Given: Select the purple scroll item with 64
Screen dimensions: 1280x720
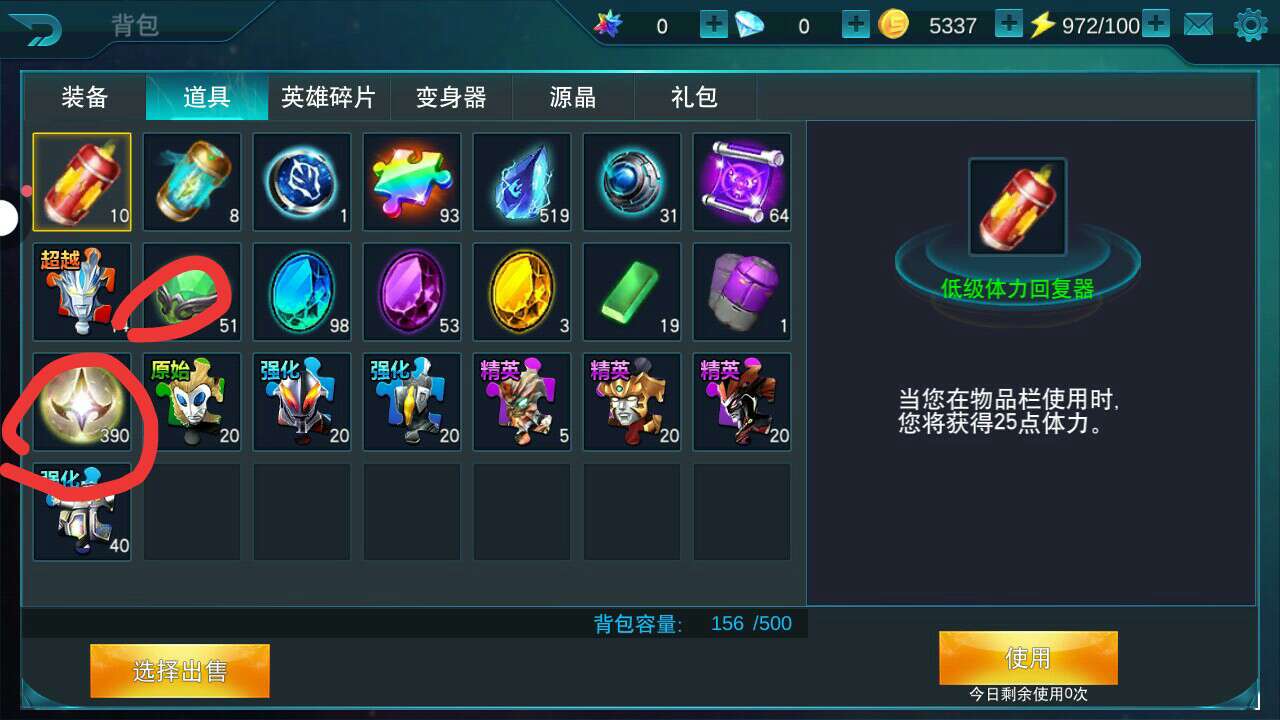Looking at the screenshot, I should [x=742, y=182].
